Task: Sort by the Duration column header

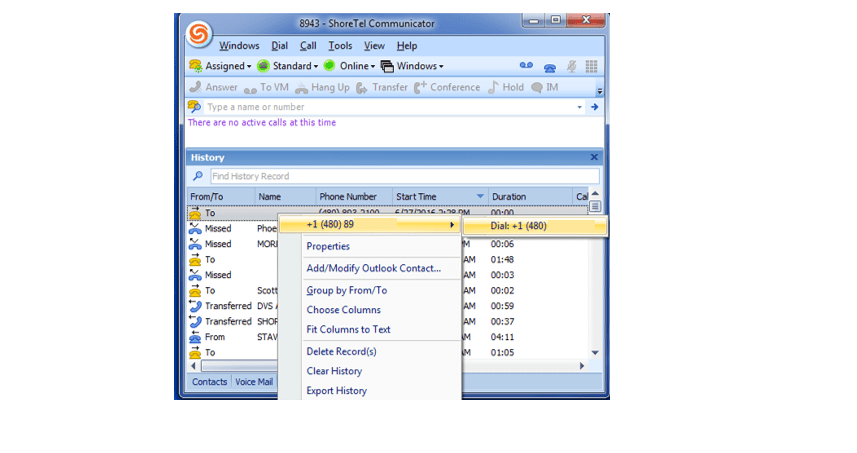Action: (530, 197)
